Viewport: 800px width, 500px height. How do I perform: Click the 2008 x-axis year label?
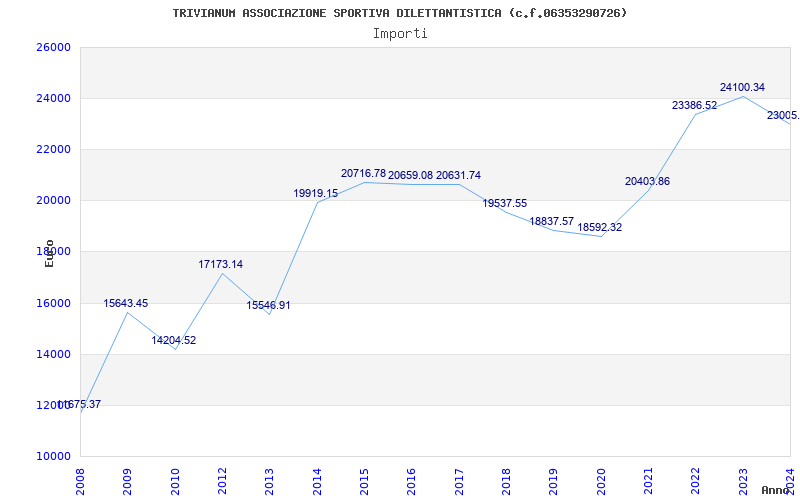click(x=80, y=481)
